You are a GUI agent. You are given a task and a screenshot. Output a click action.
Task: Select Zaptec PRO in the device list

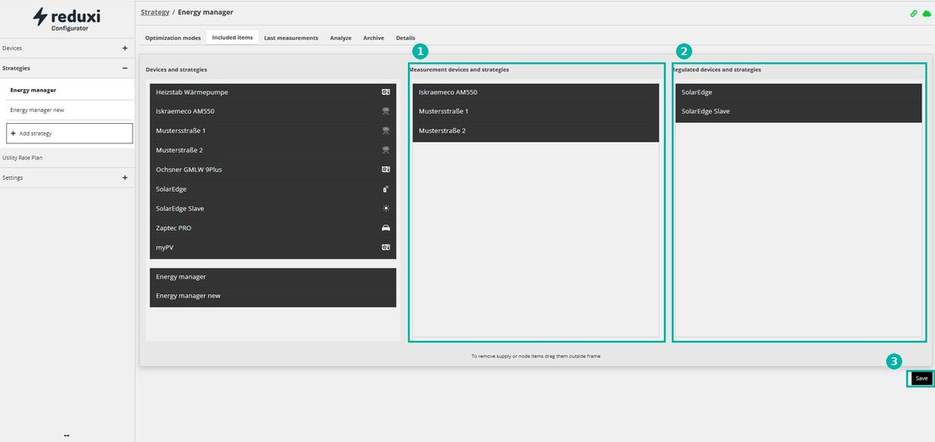coord(273,228)
